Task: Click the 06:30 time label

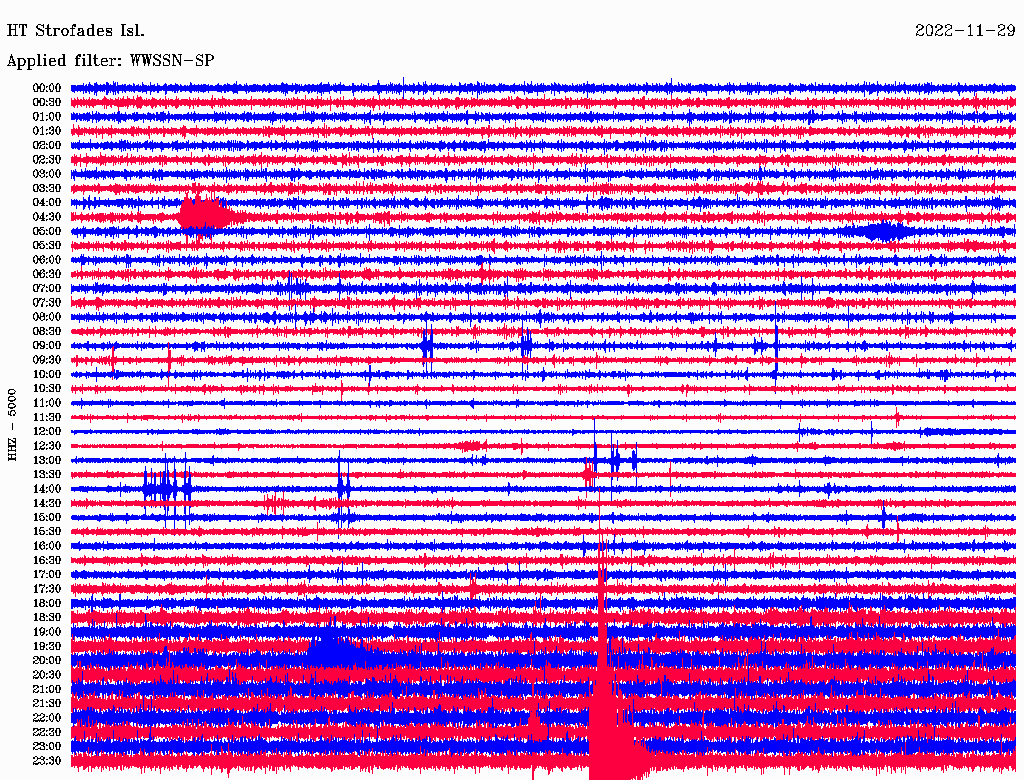Action: pyautogui.click(x=47, y=274)
